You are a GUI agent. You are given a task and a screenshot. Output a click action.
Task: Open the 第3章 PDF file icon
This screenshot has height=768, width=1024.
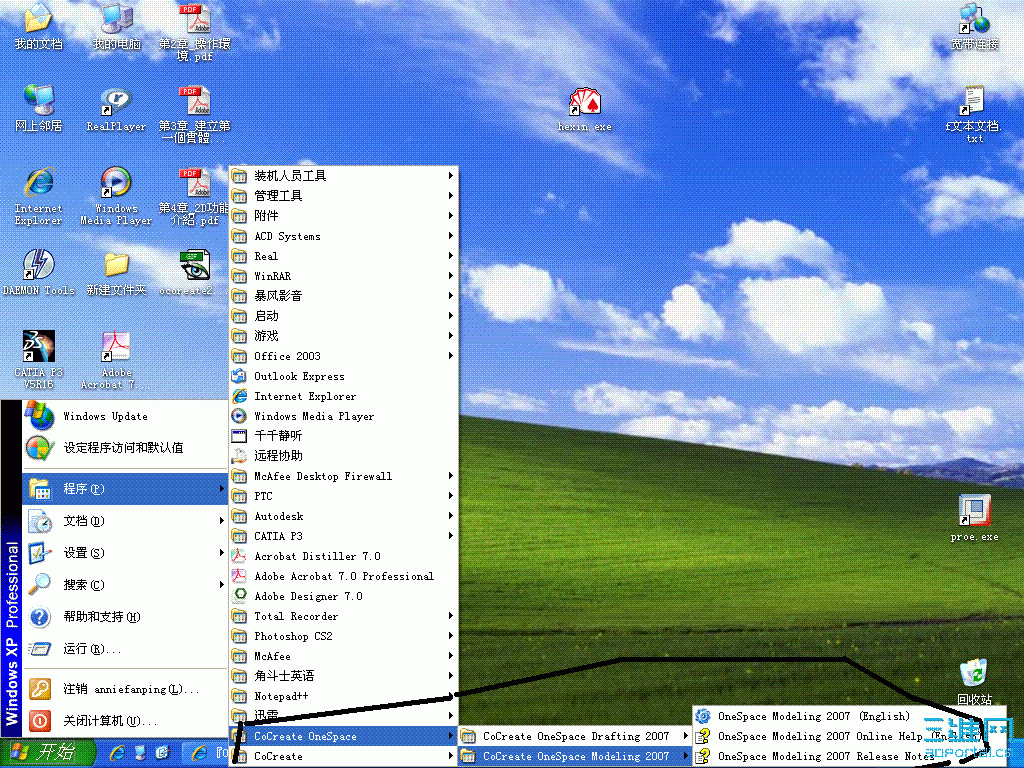[195, 114]
